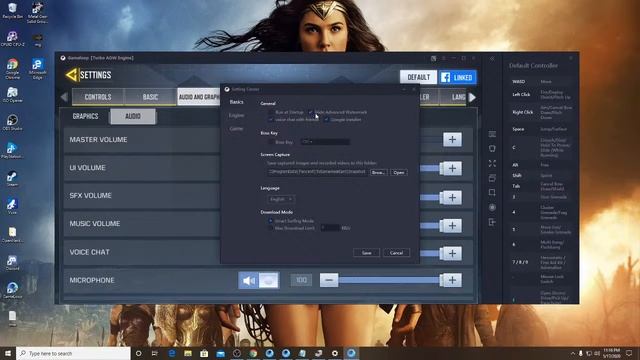Screen dimensions: 640x360
Task: Click the keyboard mapping icon in sidebar
Action: (x=492, y=134)
